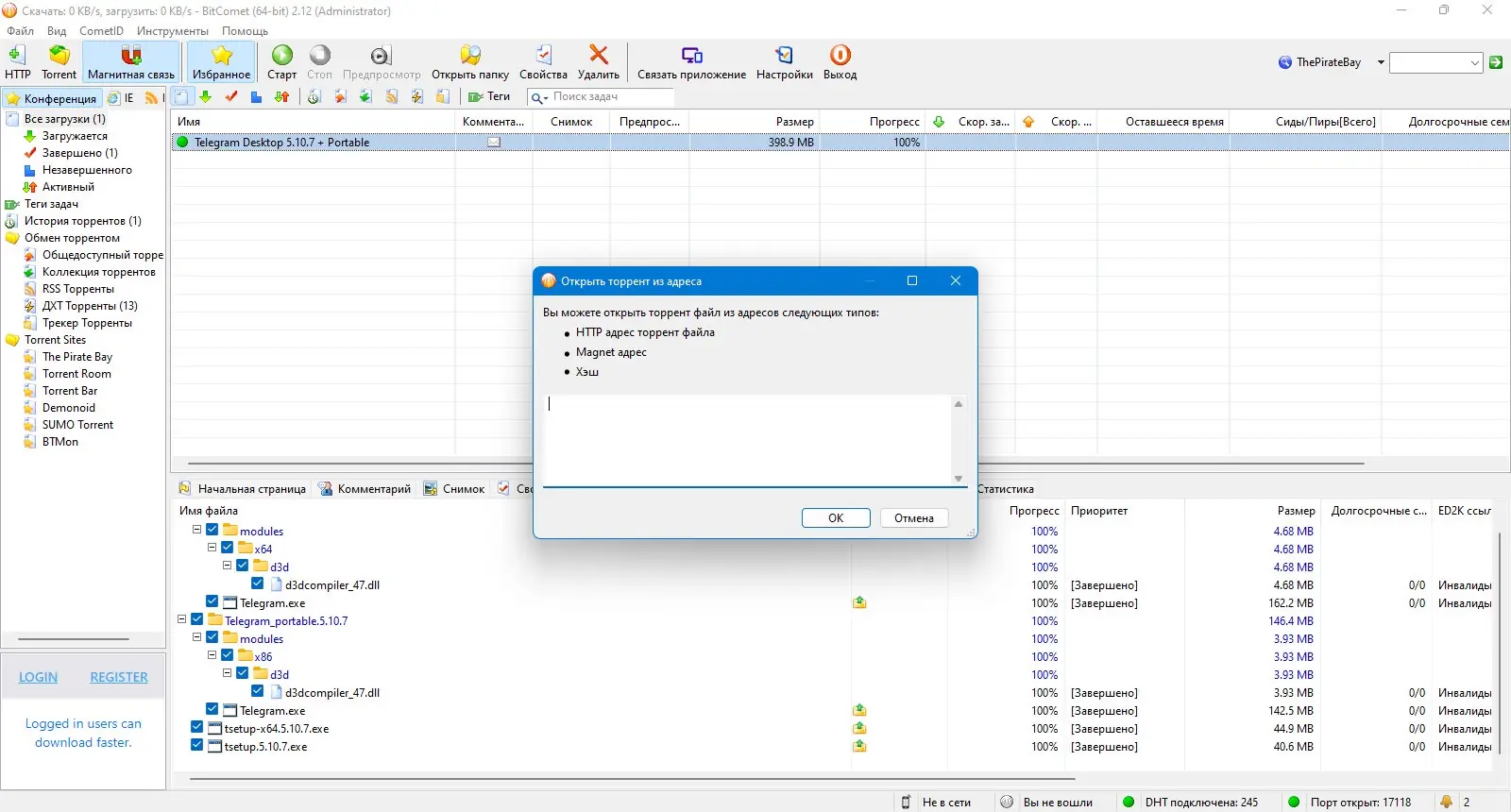Select Завершено (1) in the sidebar
This screenshot has height=812, width=1511.
click(79, 153)
